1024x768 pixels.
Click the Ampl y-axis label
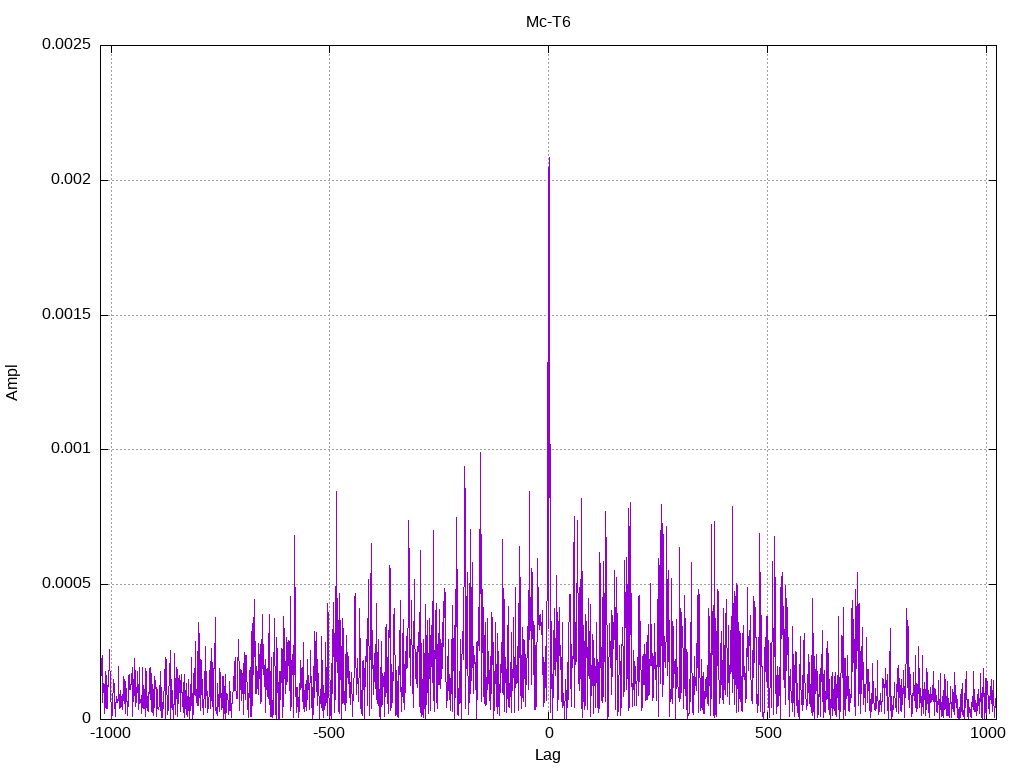[x=12, y=382]
